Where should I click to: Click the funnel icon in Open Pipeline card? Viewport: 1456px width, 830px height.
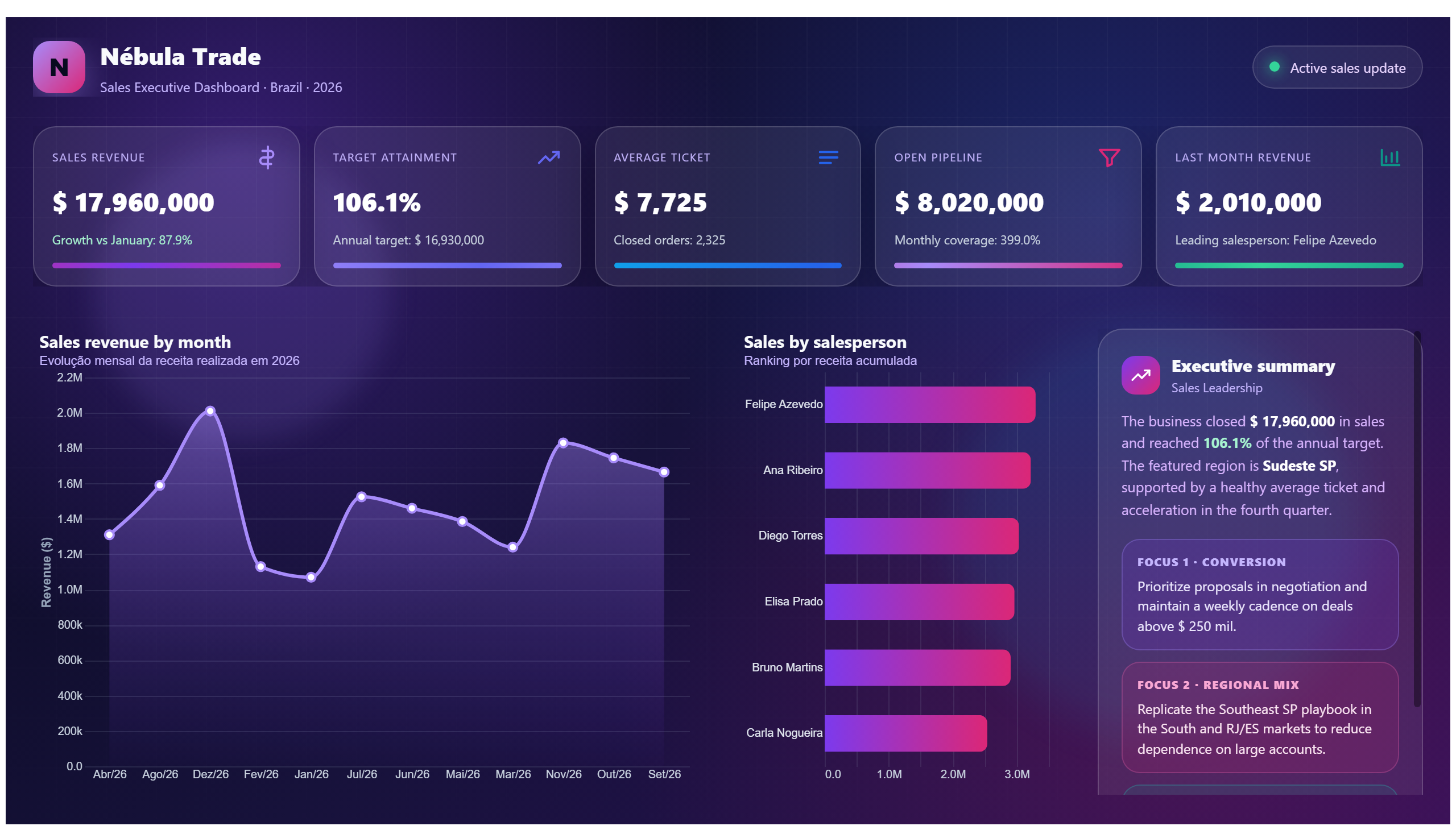coord(1108,157)
